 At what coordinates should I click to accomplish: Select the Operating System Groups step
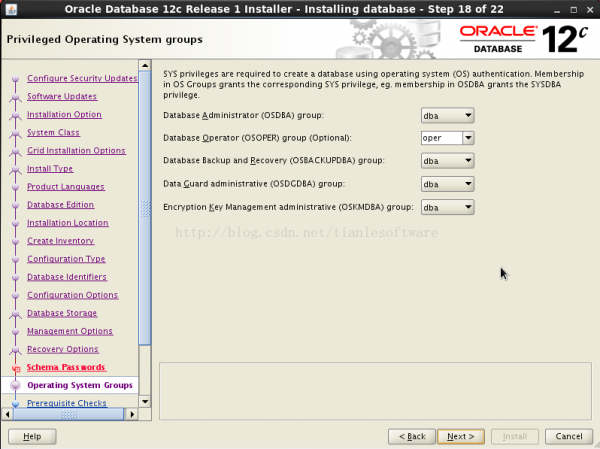[80, 385]
